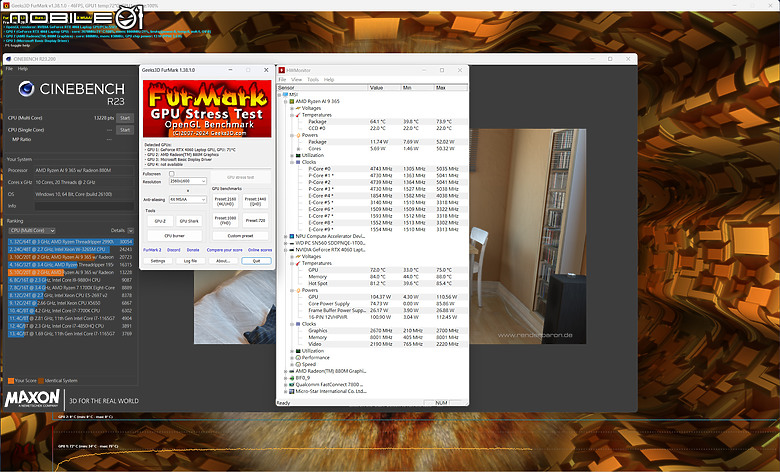Open the File menu in HWMonitor
Screen dimensions: 780x472
click(x=282, y=80)
